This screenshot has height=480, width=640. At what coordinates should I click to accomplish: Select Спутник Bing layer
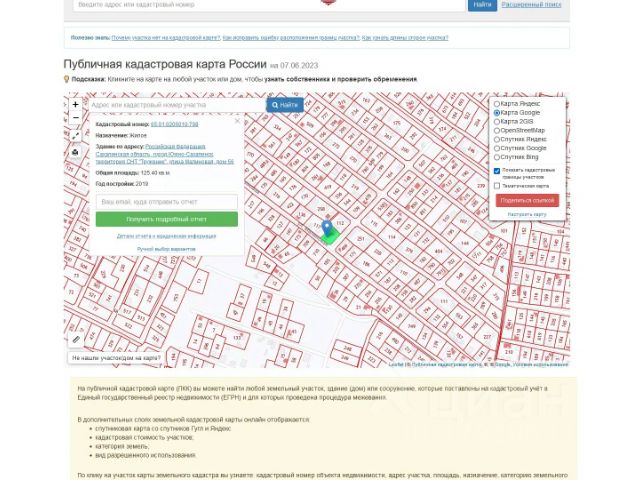click(x=497, y=157)
